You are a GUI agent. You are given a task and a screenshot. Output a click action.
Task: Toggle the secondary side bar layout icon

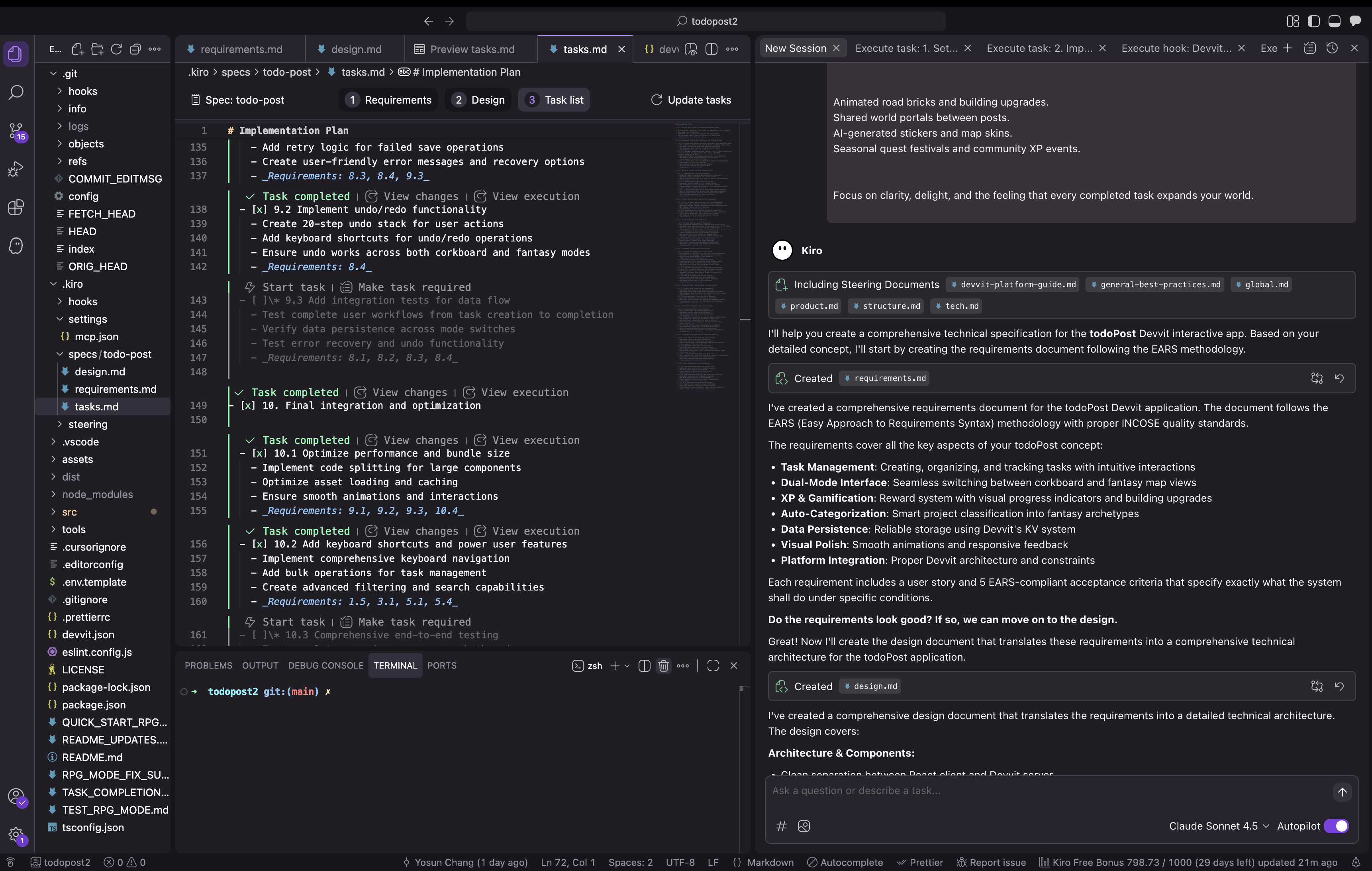pyautogui.click(x=1355, y=21)
